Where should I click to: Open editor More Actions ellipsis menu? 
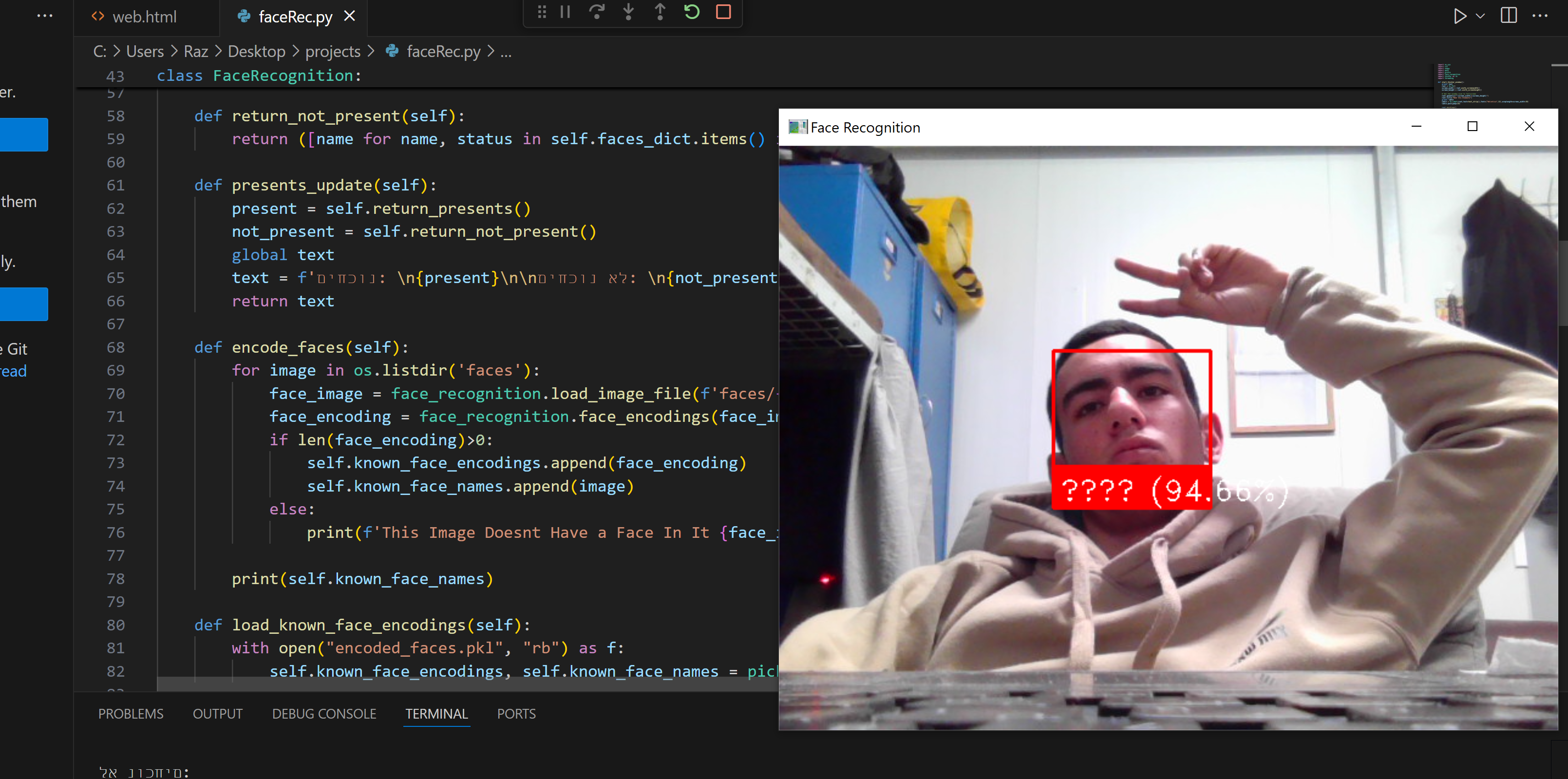(1539, 17)
